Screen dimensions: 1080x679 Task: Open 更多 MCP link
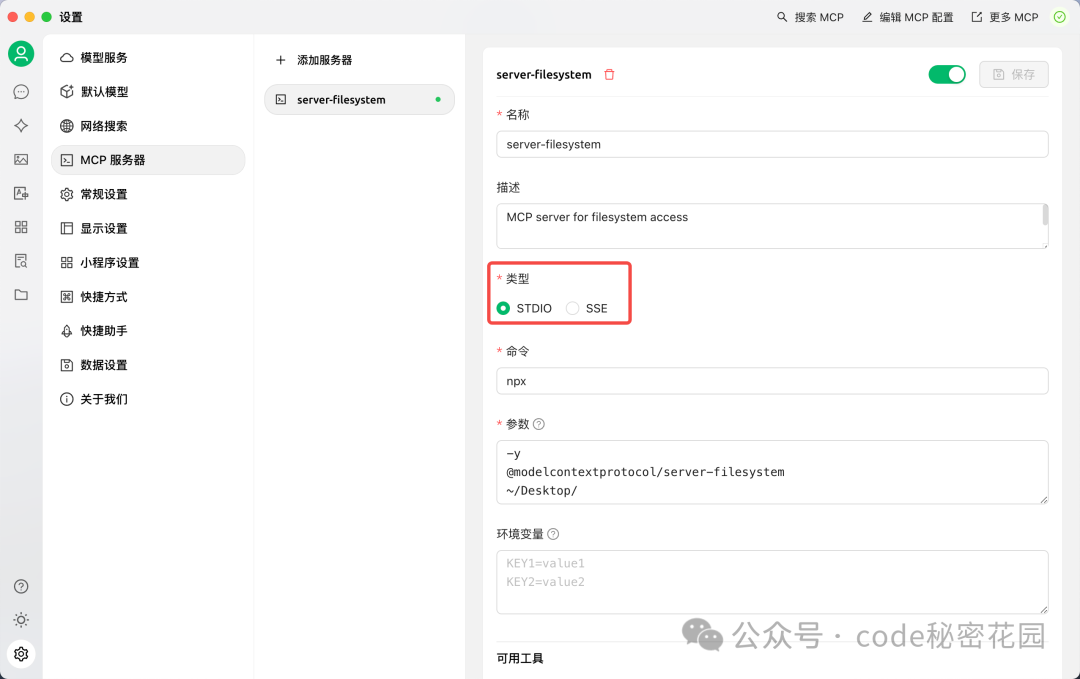coord(1005,17)
